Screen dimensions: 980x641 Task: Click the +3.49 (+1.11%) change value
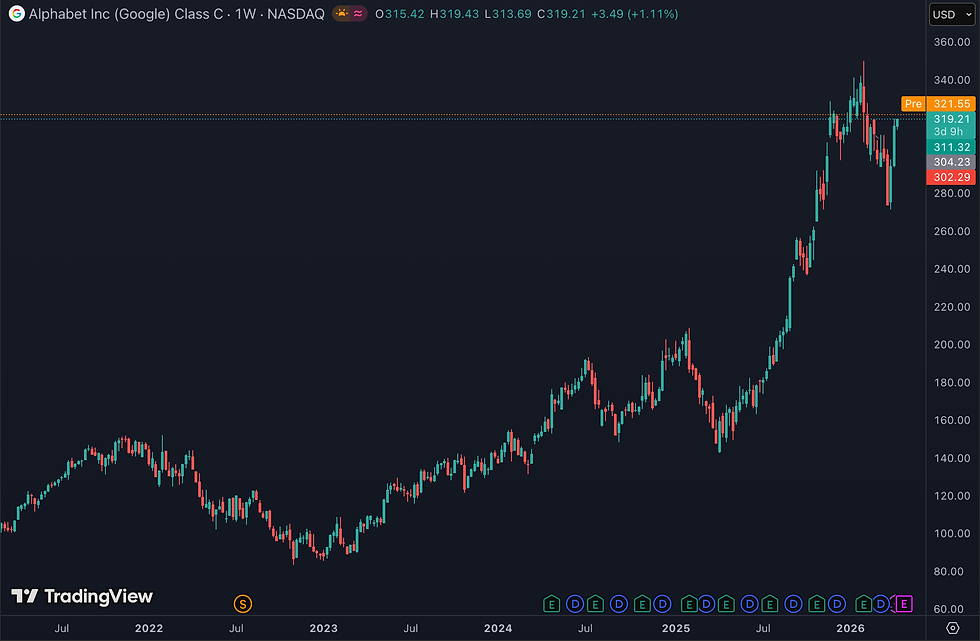click(x=634, y=14)
